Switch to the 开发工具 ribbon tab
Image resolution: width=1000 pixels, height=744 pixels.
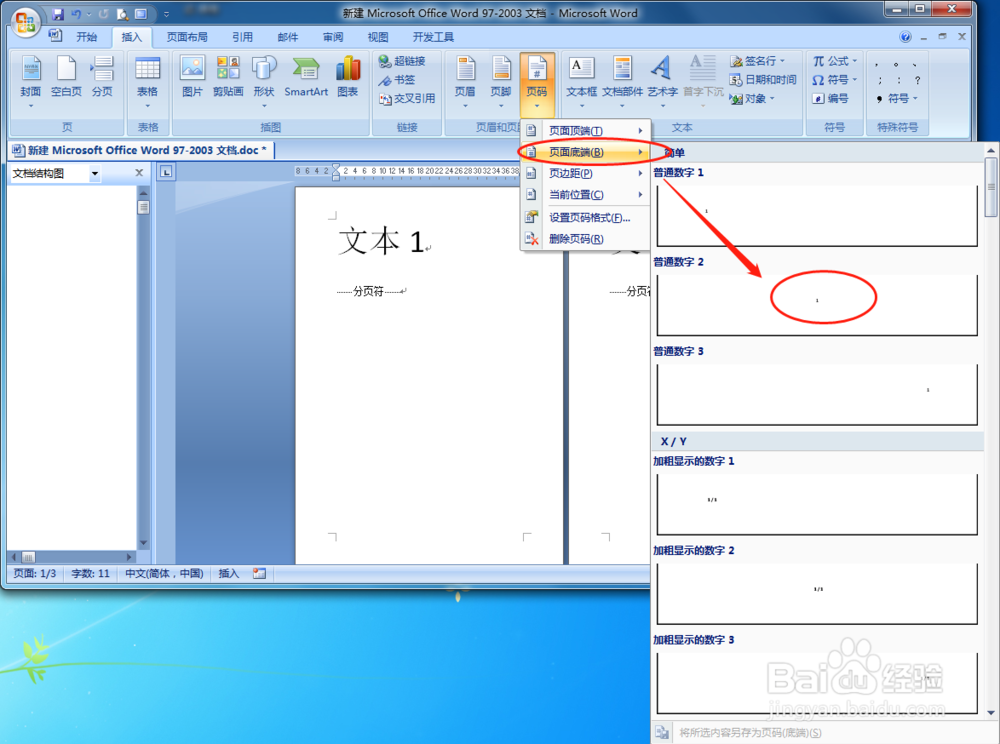tap(433, 37)
